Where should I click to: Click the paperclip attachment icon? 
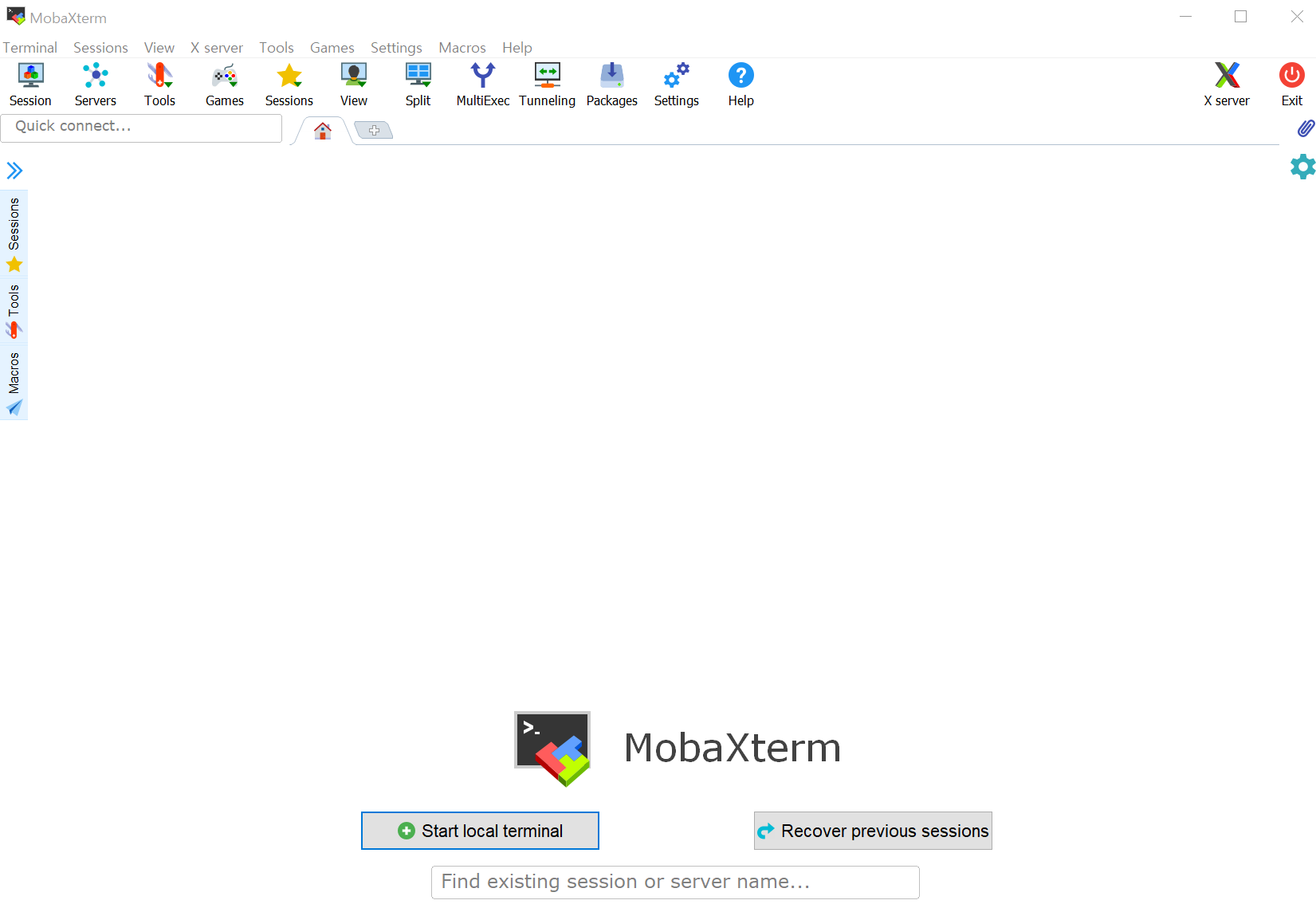[x=1306, y=128]
